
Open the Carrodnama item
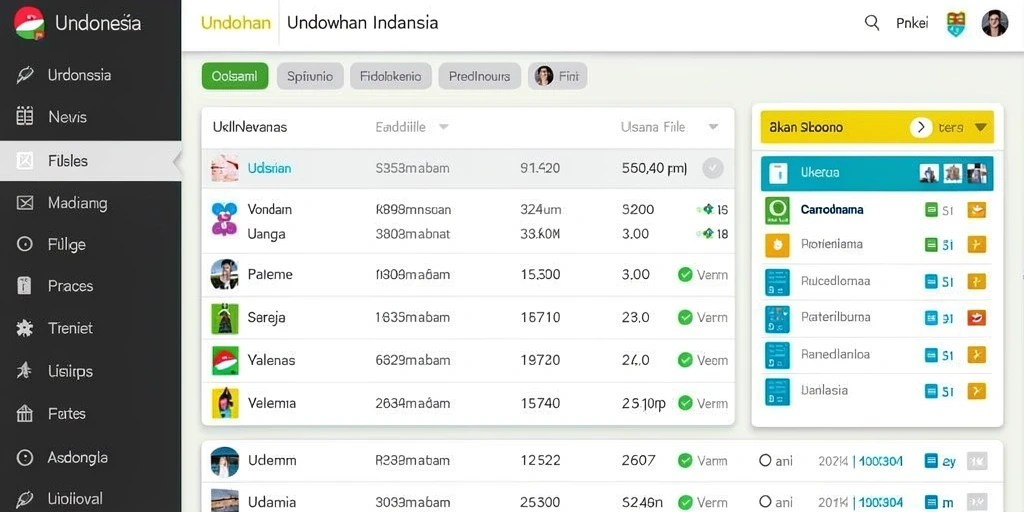pos(831,210)
